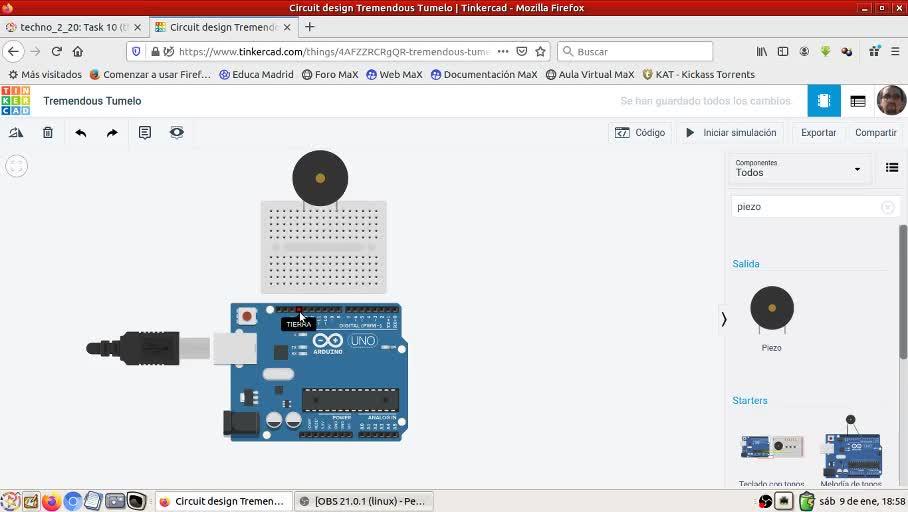Image resolution: width=908 pixels, height=512 pixels.
Task: Click the components panel scrollbar
Action: click(x=903, y=292)
